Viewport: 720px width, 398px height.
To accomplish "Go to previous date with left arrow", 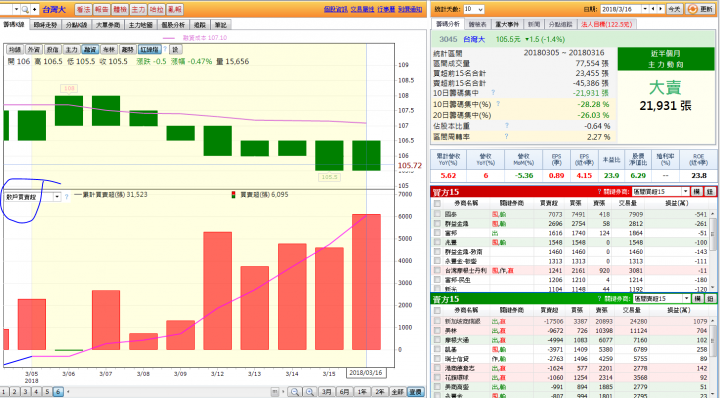I will (654, 9).
